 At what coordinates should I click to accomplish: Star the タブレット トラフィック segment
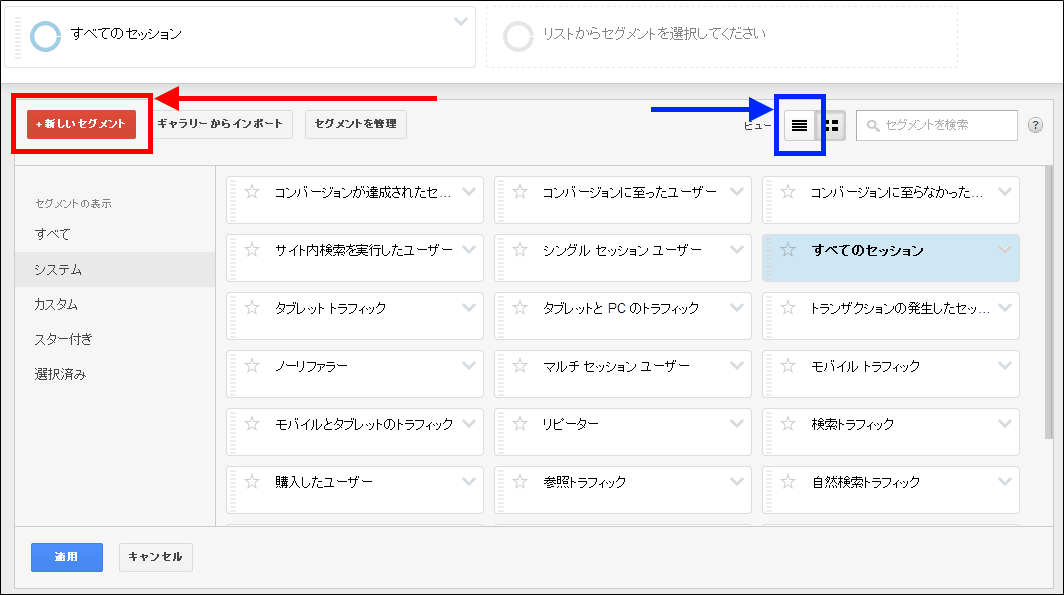click(x=253, y=309)
